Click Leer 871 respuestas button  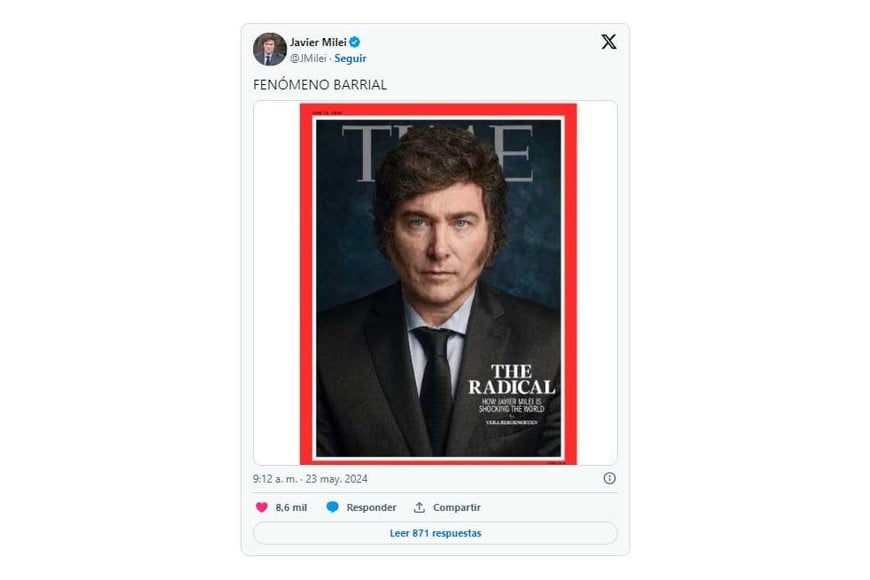pyautogui.click(x=435, y=533)
